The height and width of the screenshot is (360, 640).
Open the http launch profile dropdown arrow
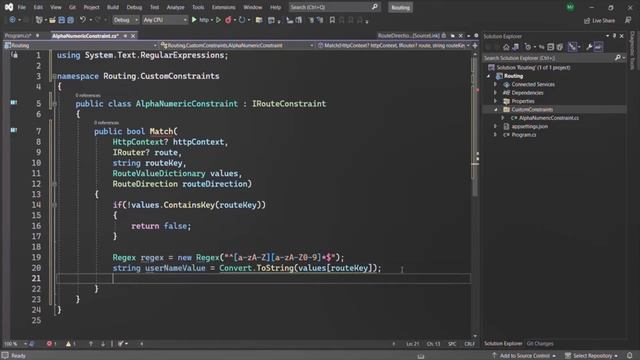[x=212, y=20]
